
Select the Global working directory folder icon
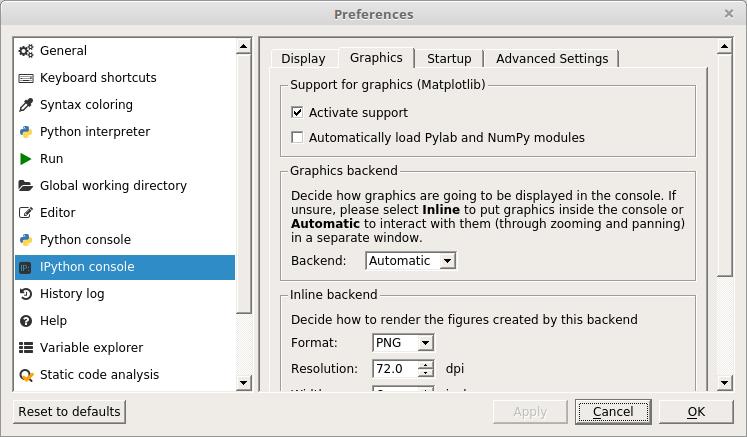26,186
